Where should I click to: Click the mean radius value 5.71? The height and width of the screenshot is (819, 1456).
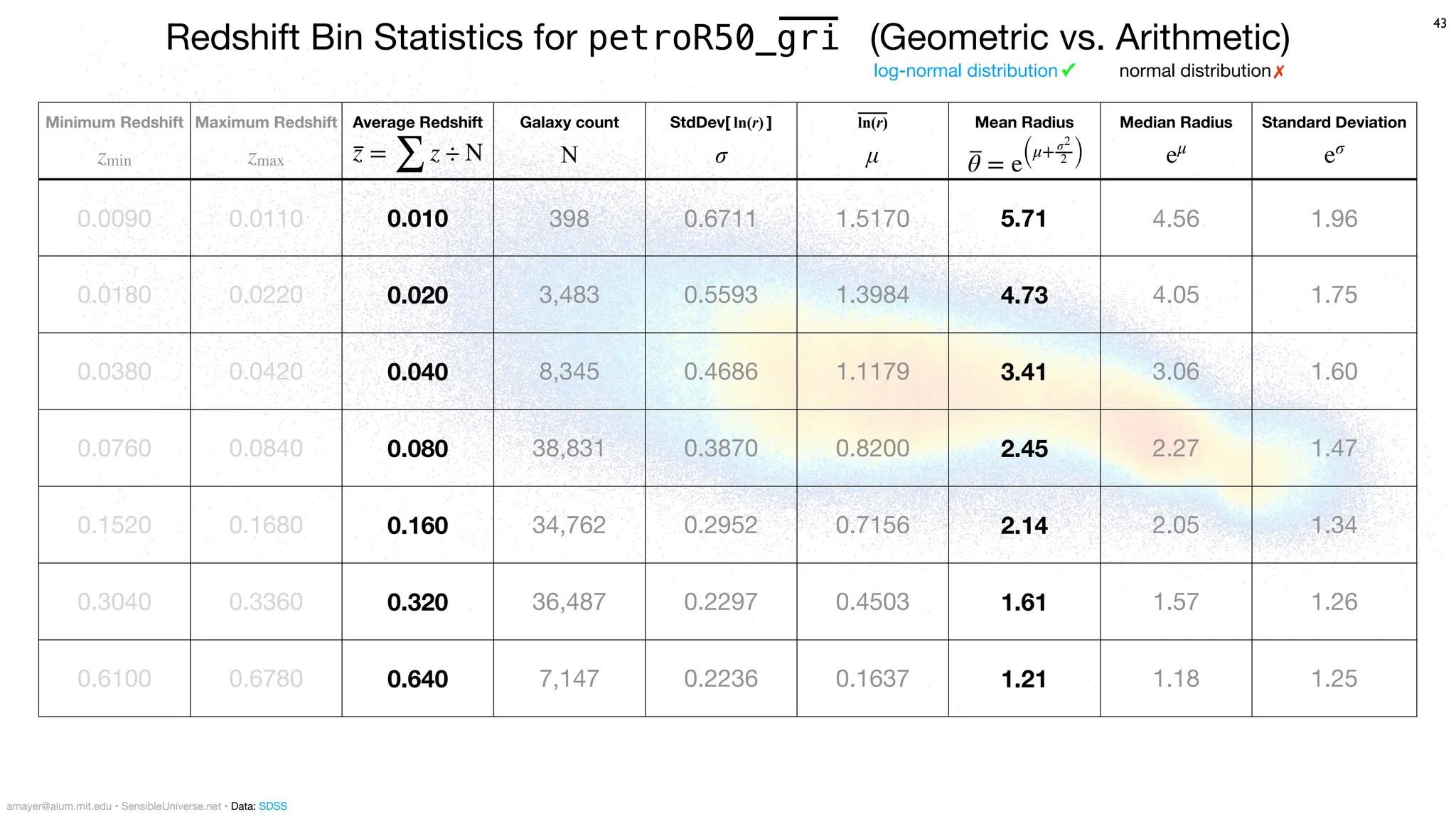pyautogui.click(x=1024, y=219)
